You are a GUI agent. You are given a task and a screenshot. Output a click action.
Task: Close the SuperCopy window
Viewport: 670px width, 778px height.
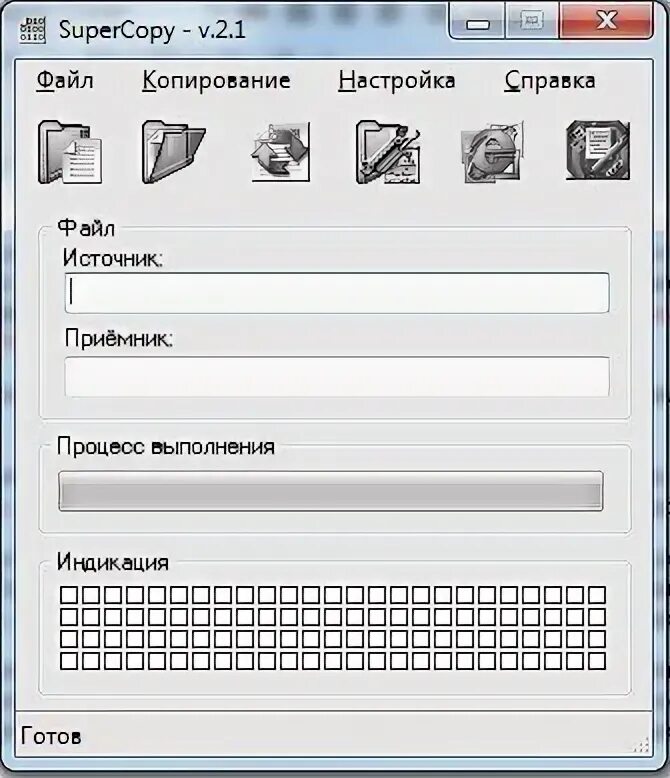click(x=606, y=20)
